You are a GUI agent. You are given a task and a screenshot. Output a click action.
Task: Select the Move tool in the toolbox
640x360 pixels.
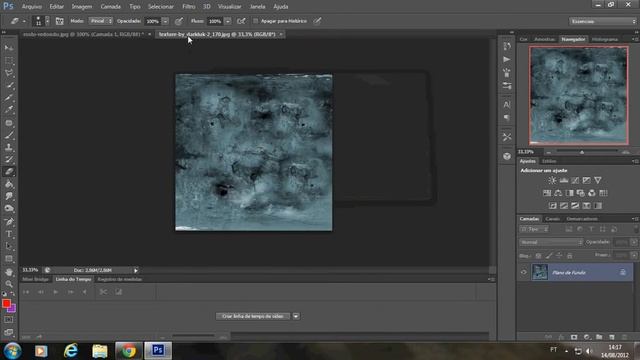click(x=9, y=48)
